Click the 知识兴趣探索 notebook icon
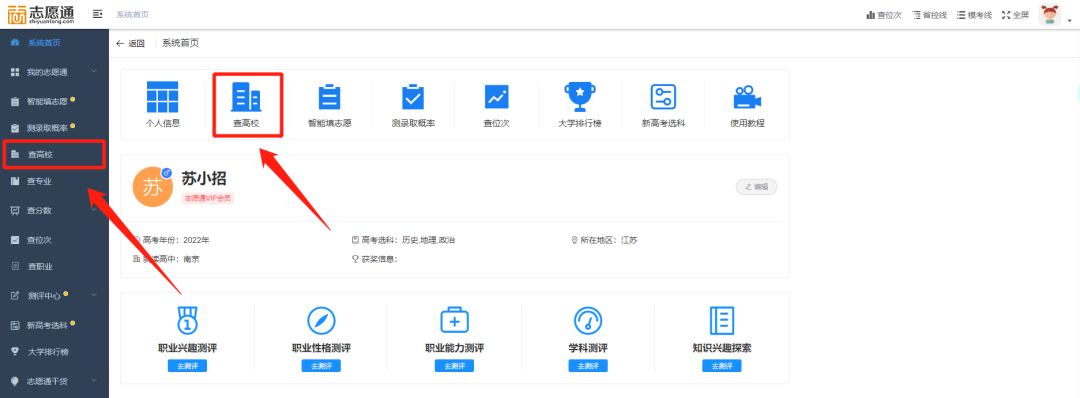The width and height of the screenshot is (1080, 398). coord(722,320)
